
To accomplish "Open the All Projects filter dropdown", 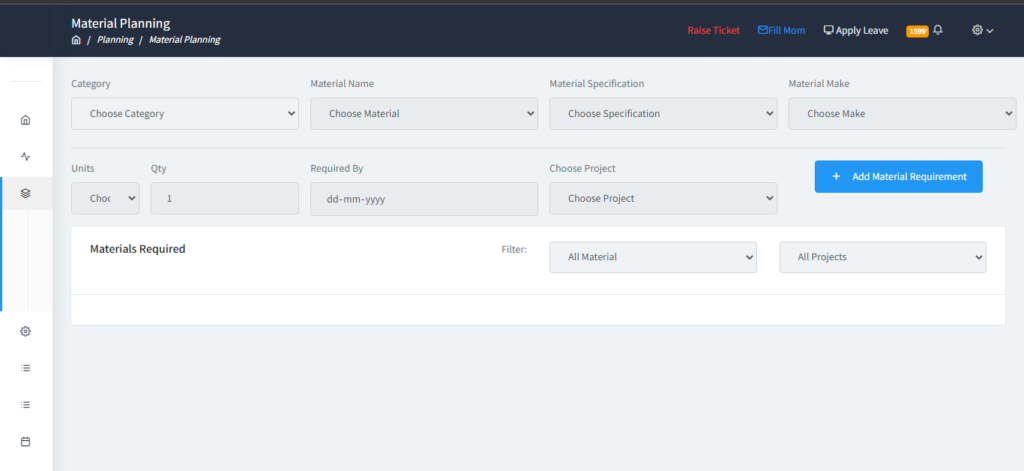I will coord(883,257).
